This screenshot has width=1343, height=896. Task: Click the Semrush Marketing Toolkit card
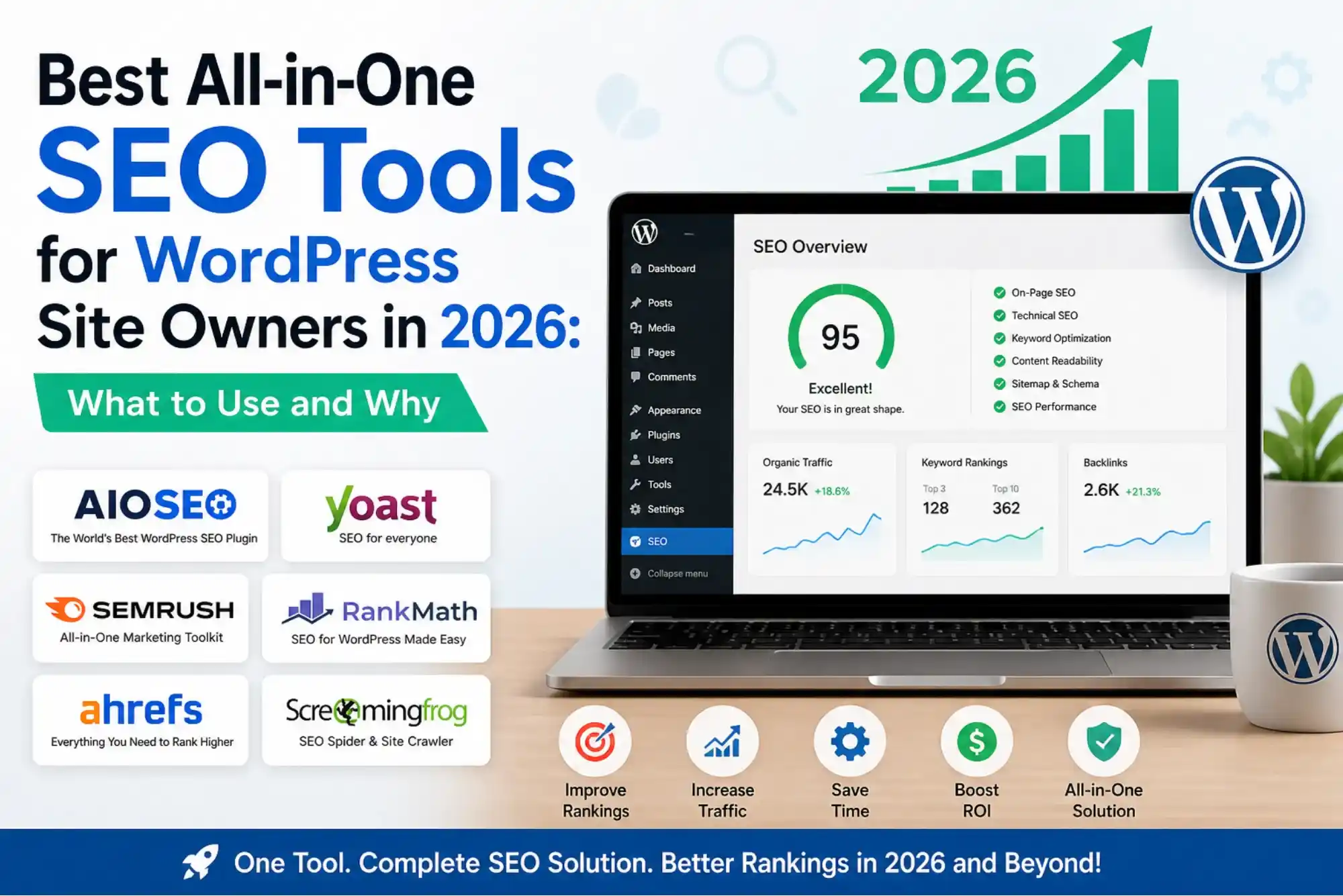click(140, 618)
